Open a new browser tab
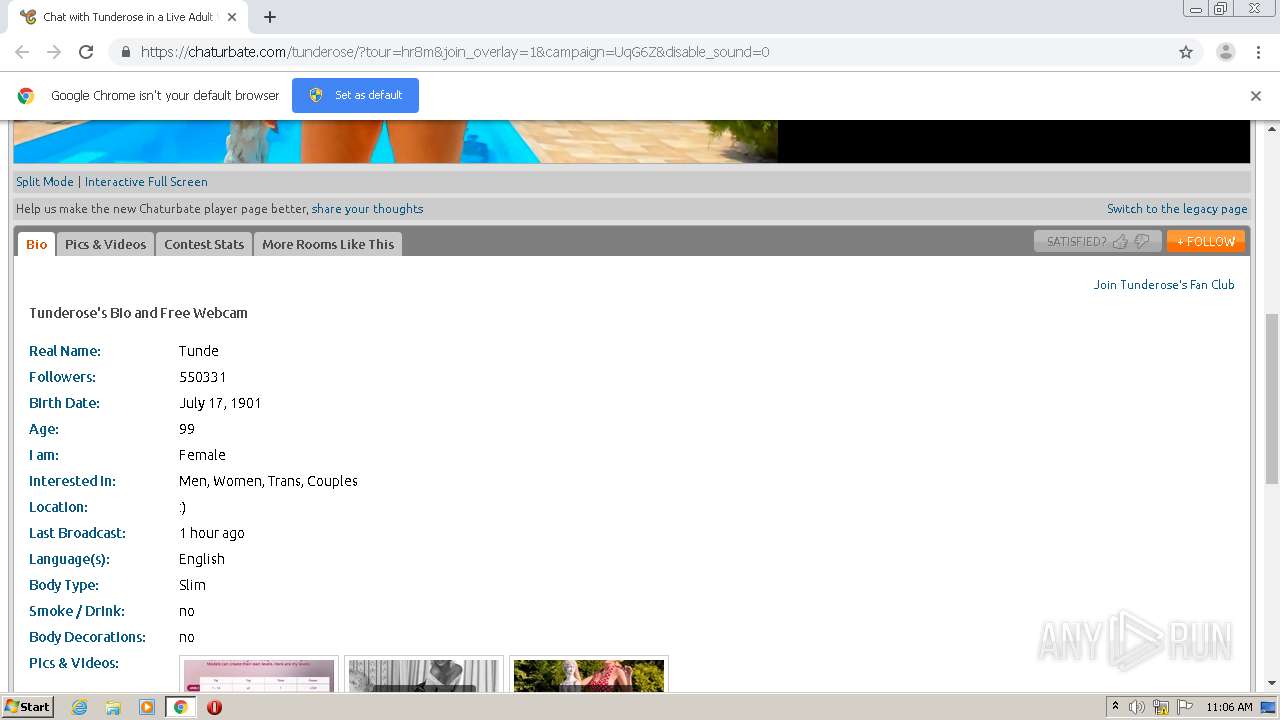Screen dimensions: 1280x720 coord(270,17)
